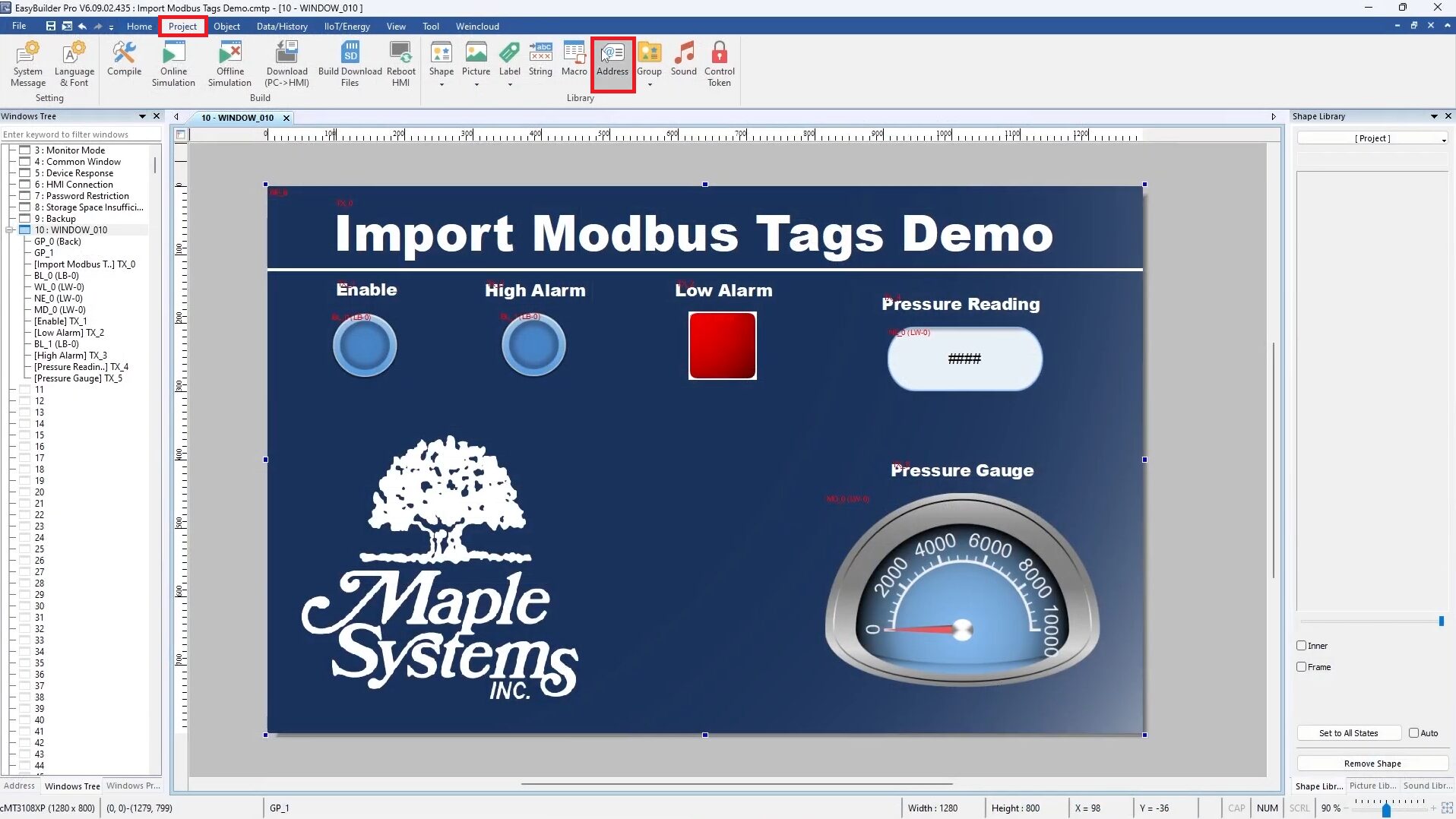The width and height of the screenshot is (1456, 819).
Task: Open the Address library
Action: (612, 62)
